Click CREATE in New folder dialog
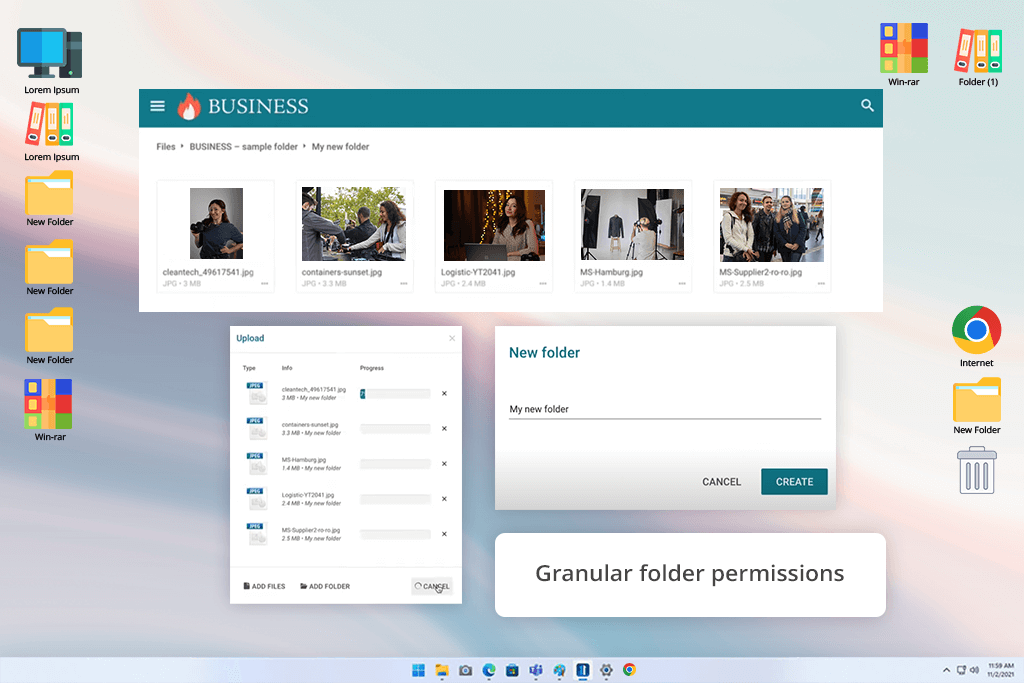The height and width of the screenshot is (683, 1024). pyautogui.click(x=794, y=482)
